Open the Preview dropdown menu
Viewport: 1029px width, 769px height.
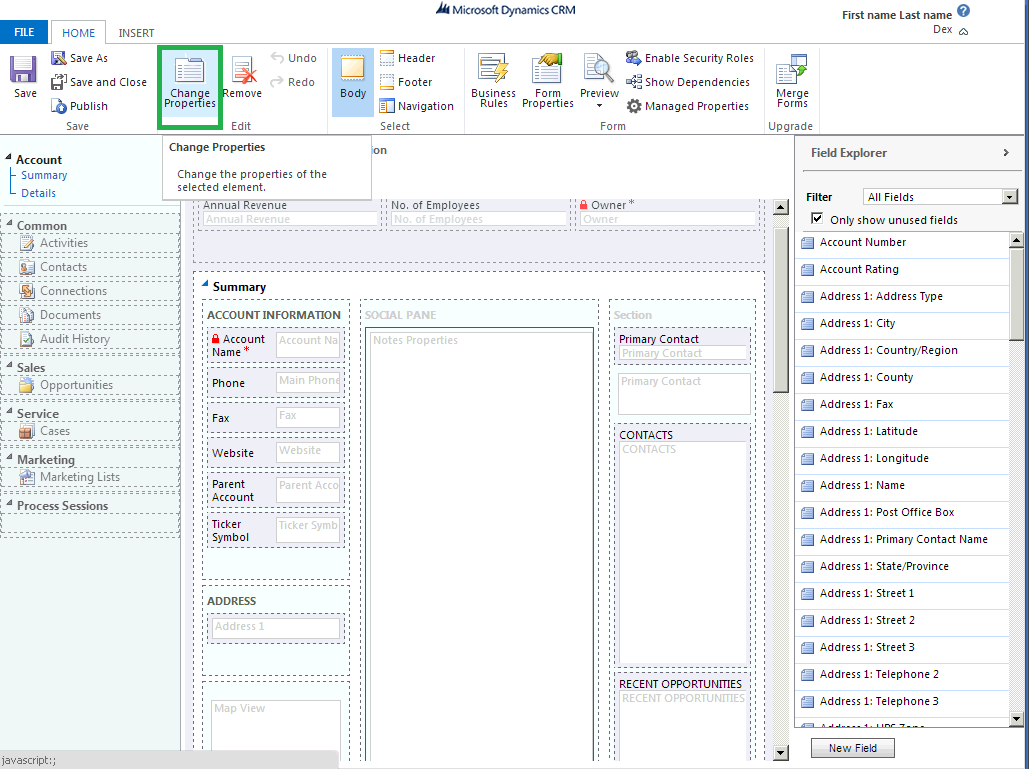(599, 105)
